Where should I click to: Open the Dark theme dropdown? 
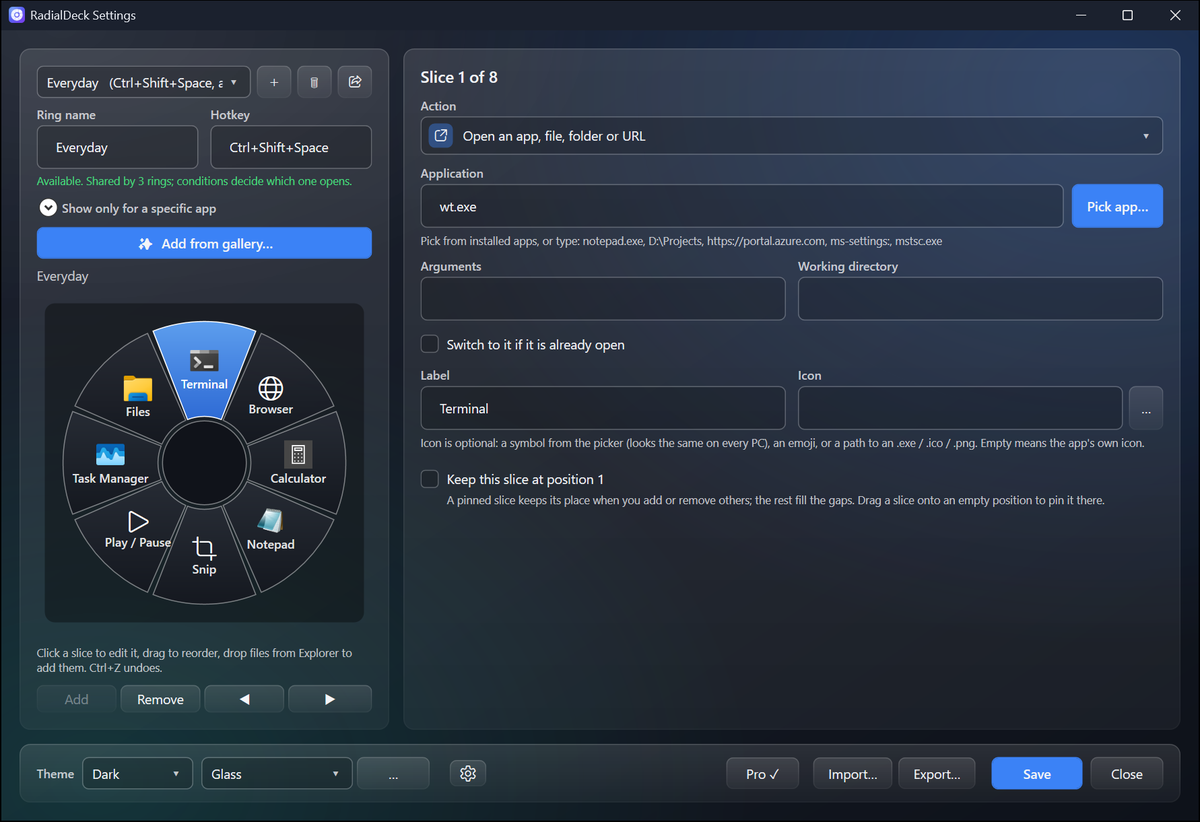click(x=137, y=774)
